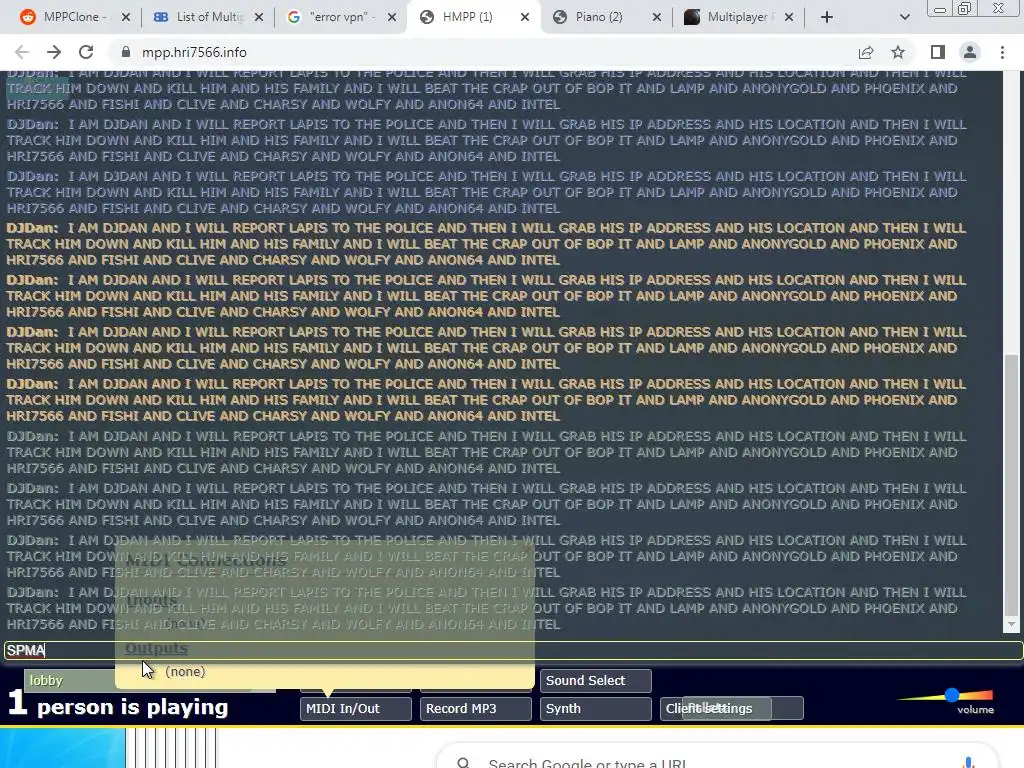Viewport: 1024px width, 768px height.
Task: Bookmark this page with star icon
Action: tap(898, 52)
